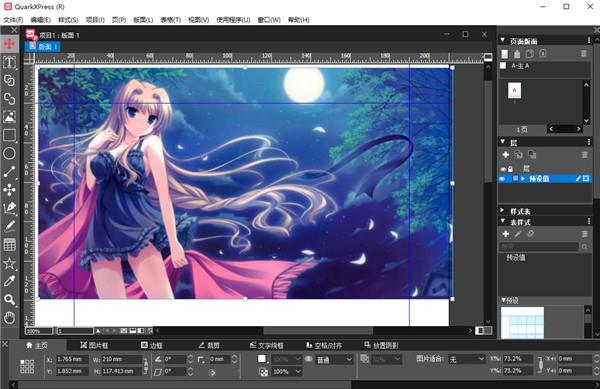Open the Help menu

(x=298, y=20)
